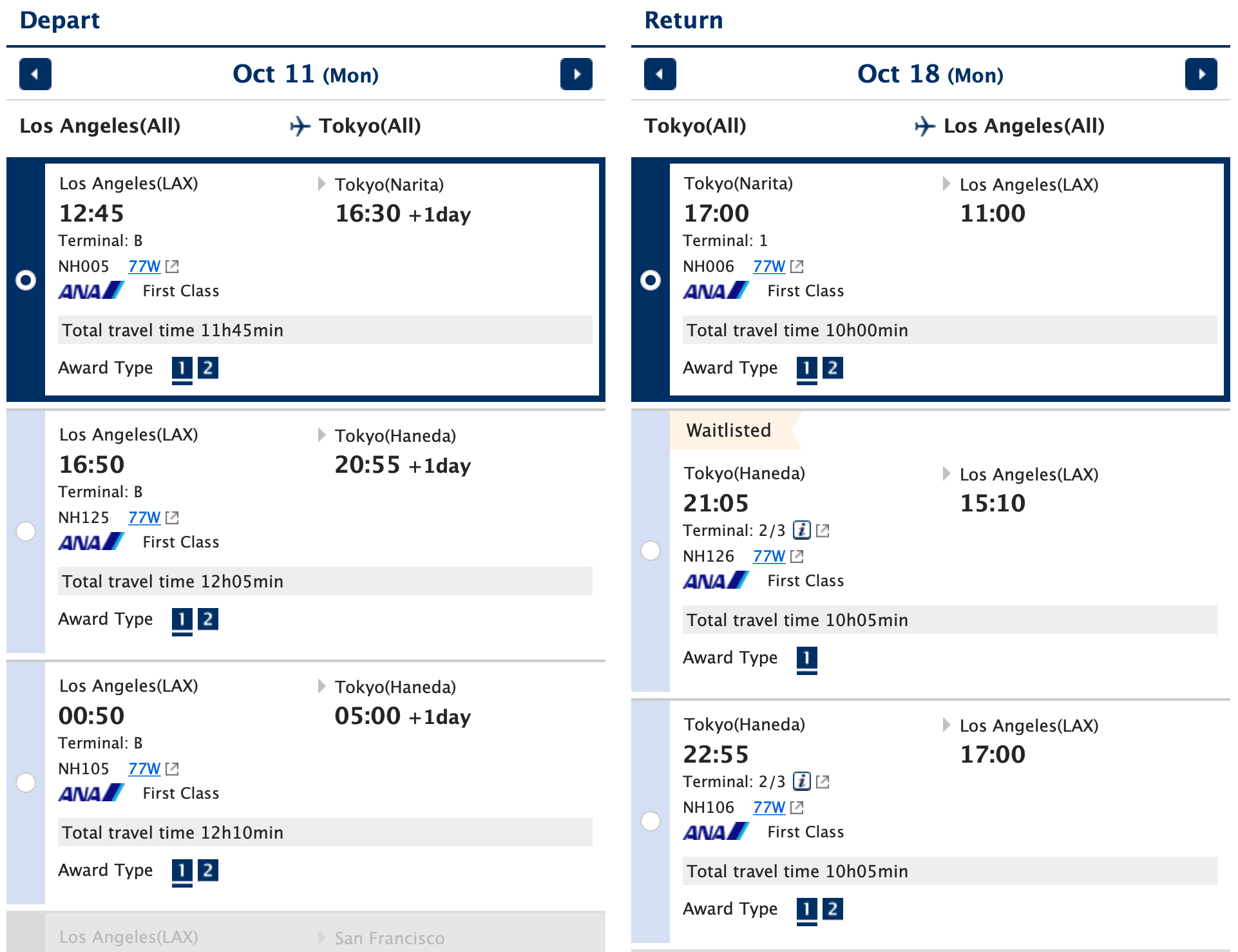Click Award Type badge 2 on NH005
The image size is (1238, 952).
[209, 368]
